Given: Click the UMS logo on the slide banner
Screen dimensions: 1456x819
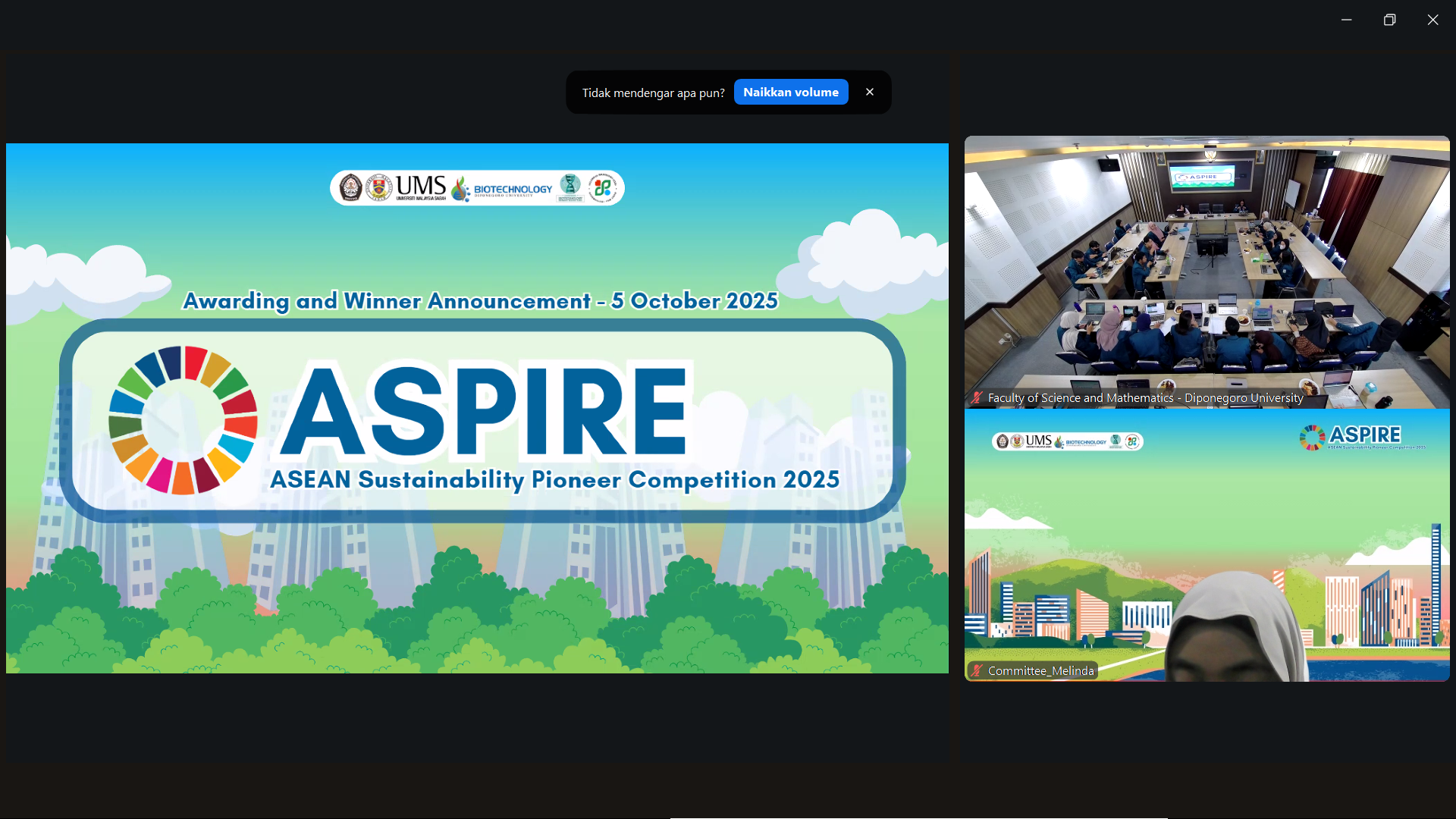Looking at the screenshot, I should pyautogui.click(x=419, y=187).
